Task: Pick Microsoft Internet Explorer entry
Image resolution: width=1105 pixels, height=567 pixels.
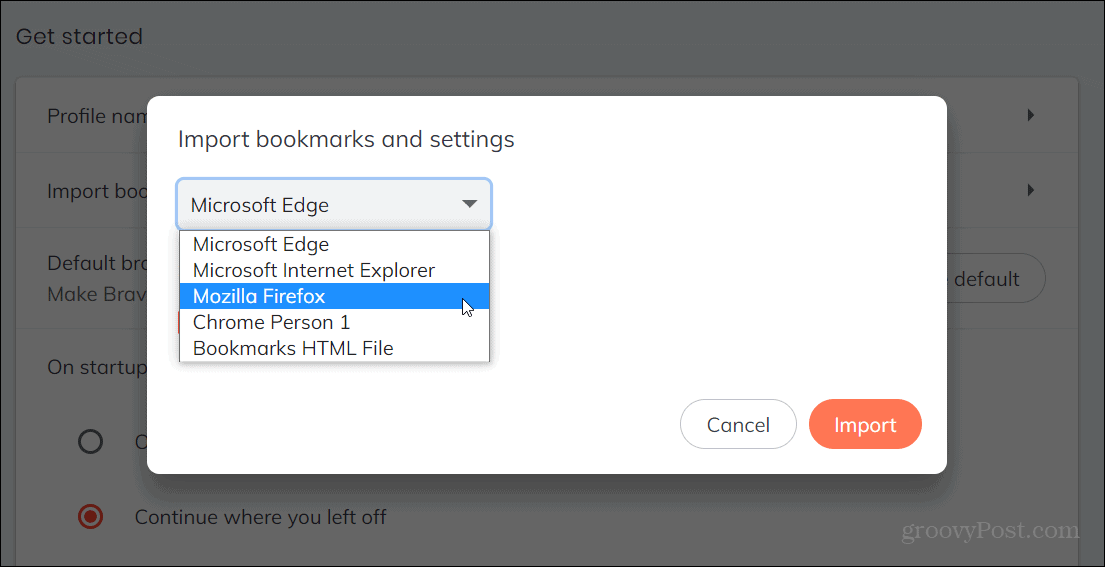Action: coord(334,270)
